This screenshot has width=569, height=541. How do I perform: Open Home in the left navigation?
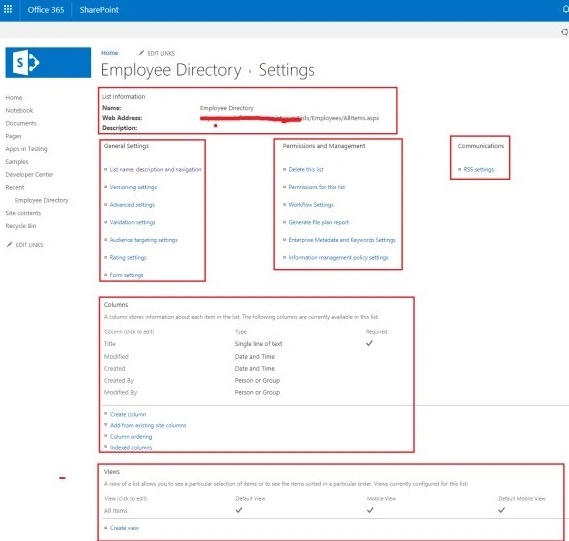tap(14, 98)
